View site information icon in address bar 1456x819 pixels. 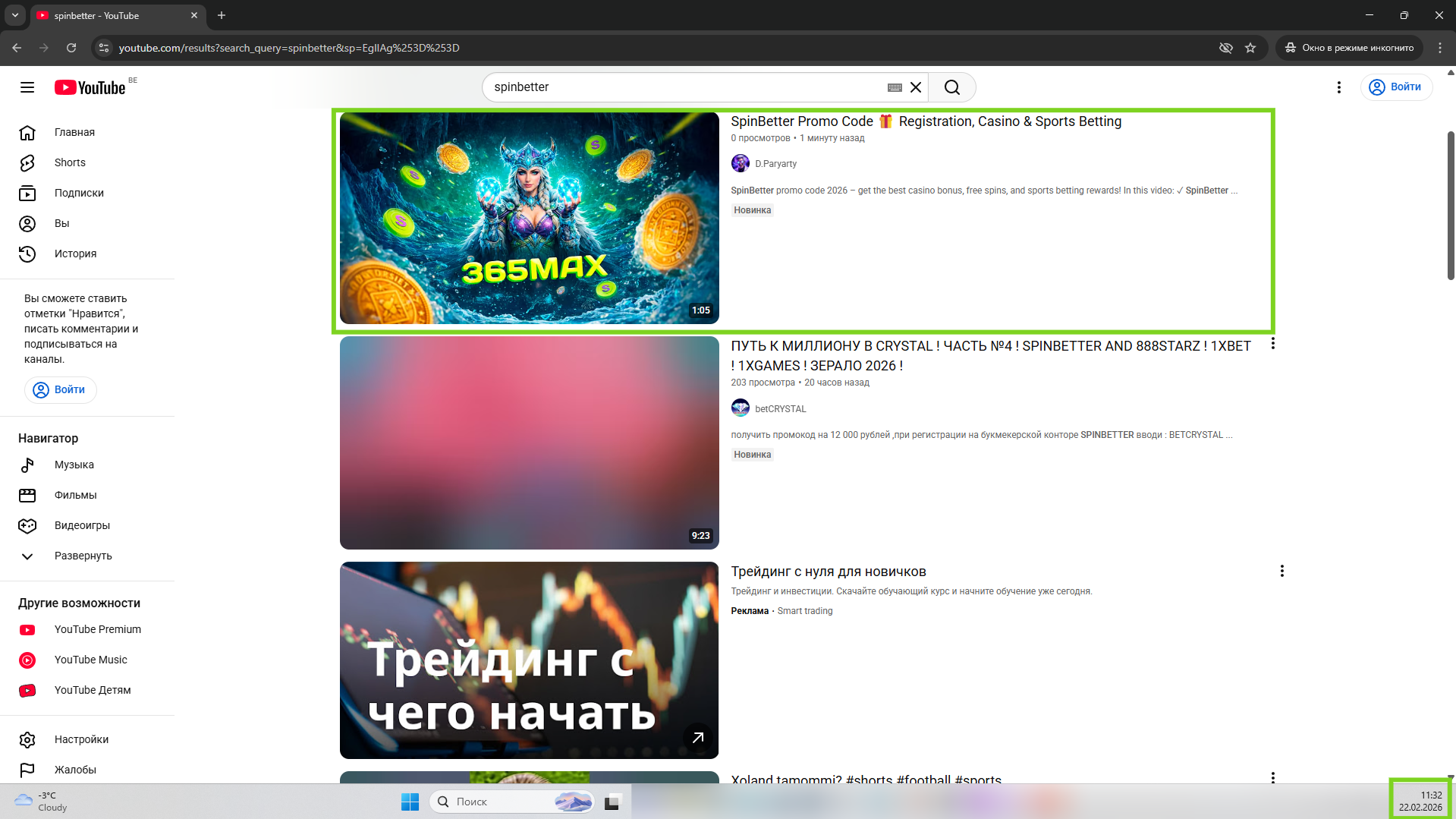[x=104, y=48]
